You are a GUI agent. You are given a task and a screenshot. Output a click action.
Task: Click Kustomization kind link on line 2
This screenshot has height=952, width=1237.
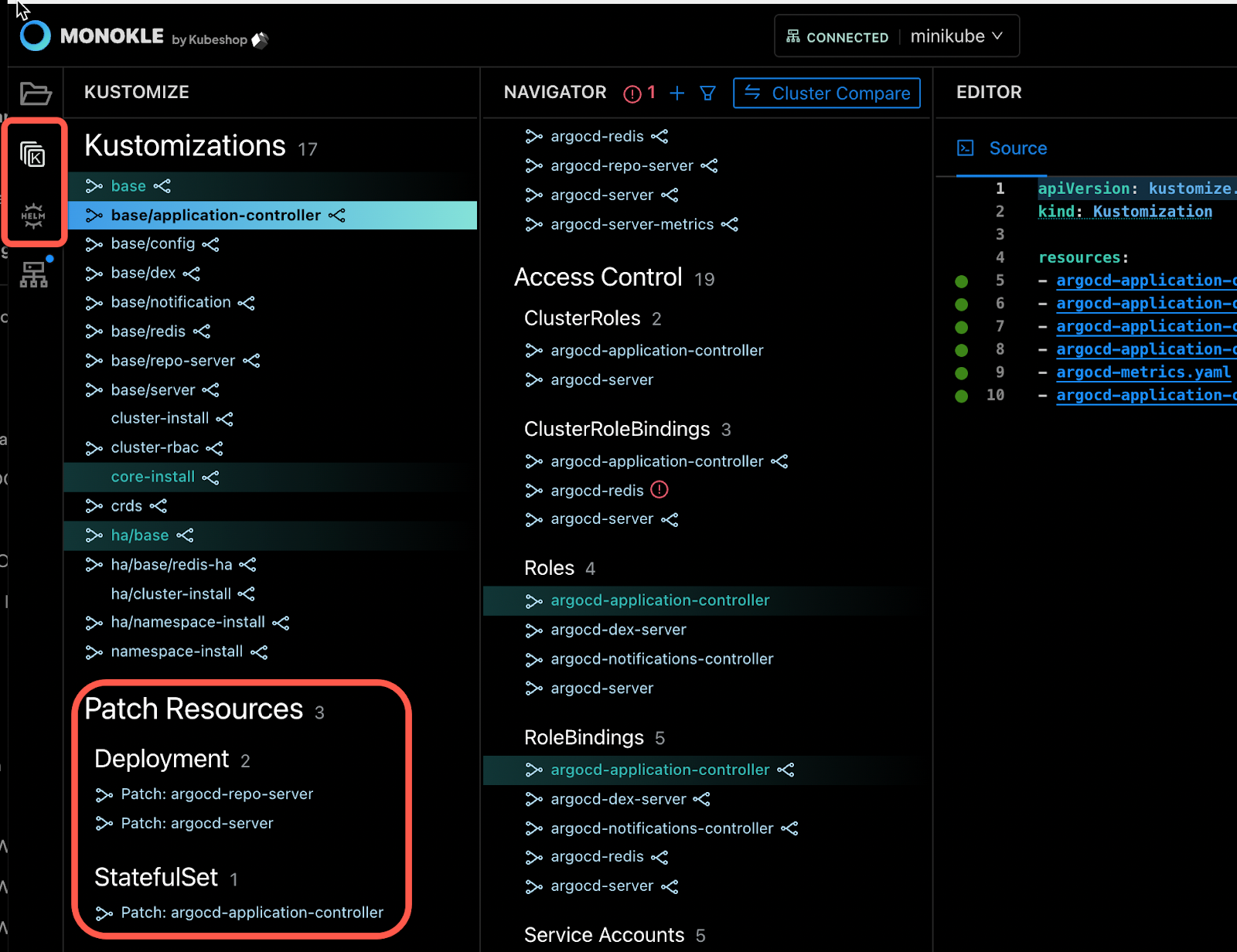tap(1152, 212)
